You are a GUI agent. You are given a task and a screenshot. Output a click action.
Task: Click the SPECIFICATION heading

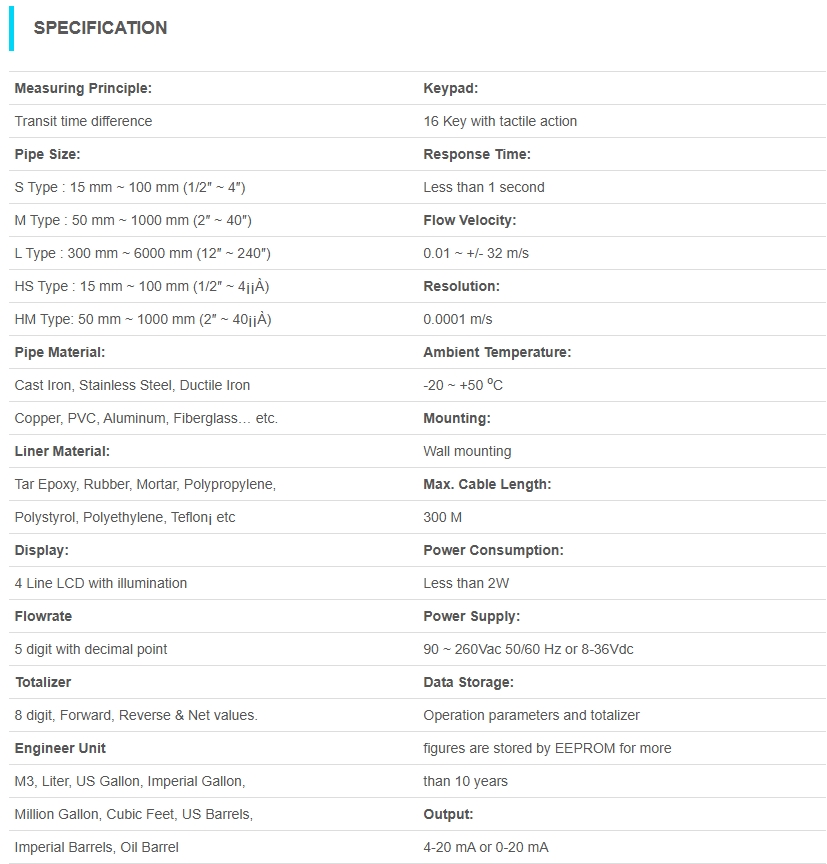(100, 28)
